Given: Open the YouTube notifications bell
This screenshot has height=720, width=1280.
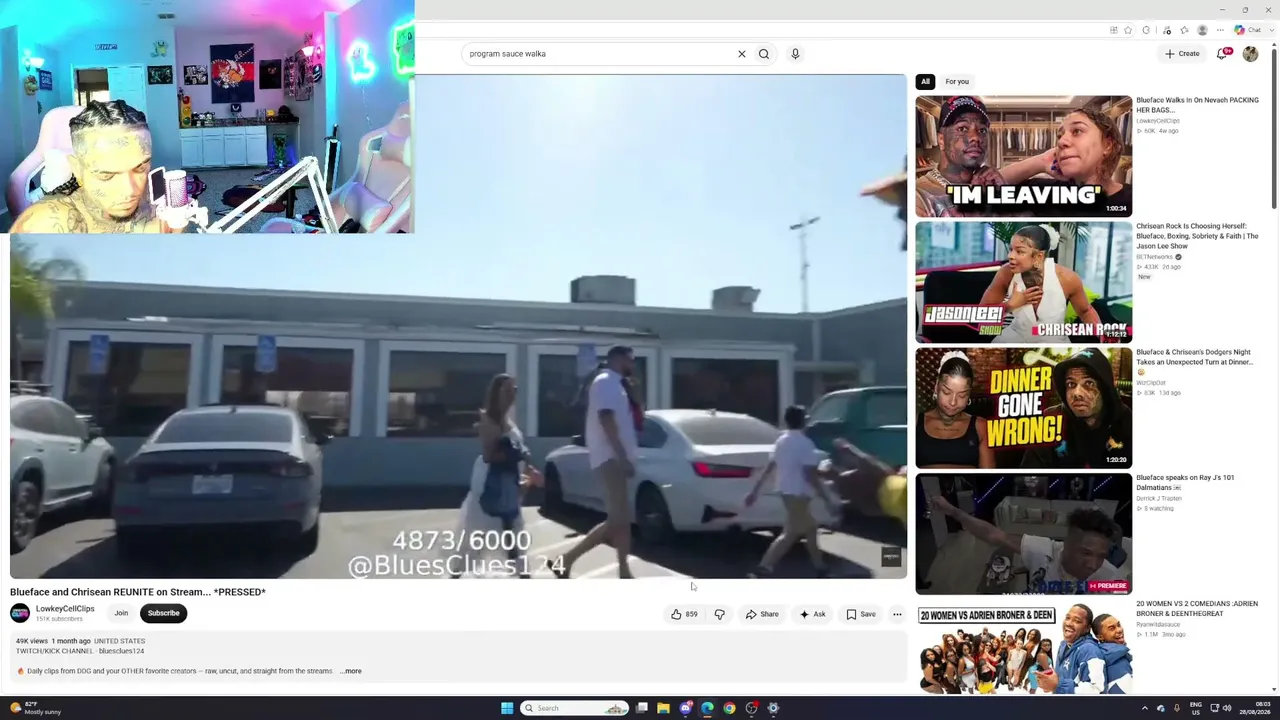Looking at the screenshot, I should click(x=1222, y=54).
